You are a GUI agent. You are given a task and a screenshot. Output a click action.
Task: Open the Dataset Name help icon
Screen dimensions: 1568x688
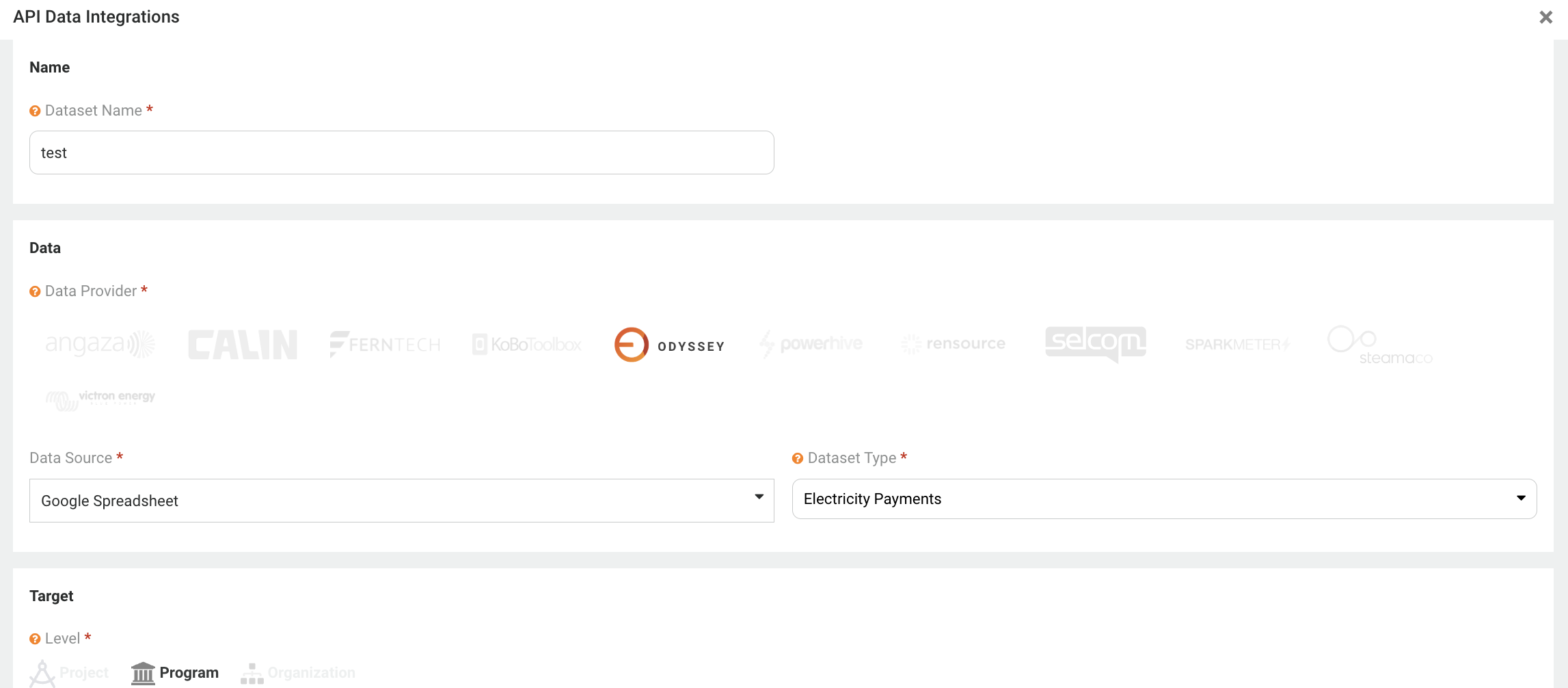35,111
